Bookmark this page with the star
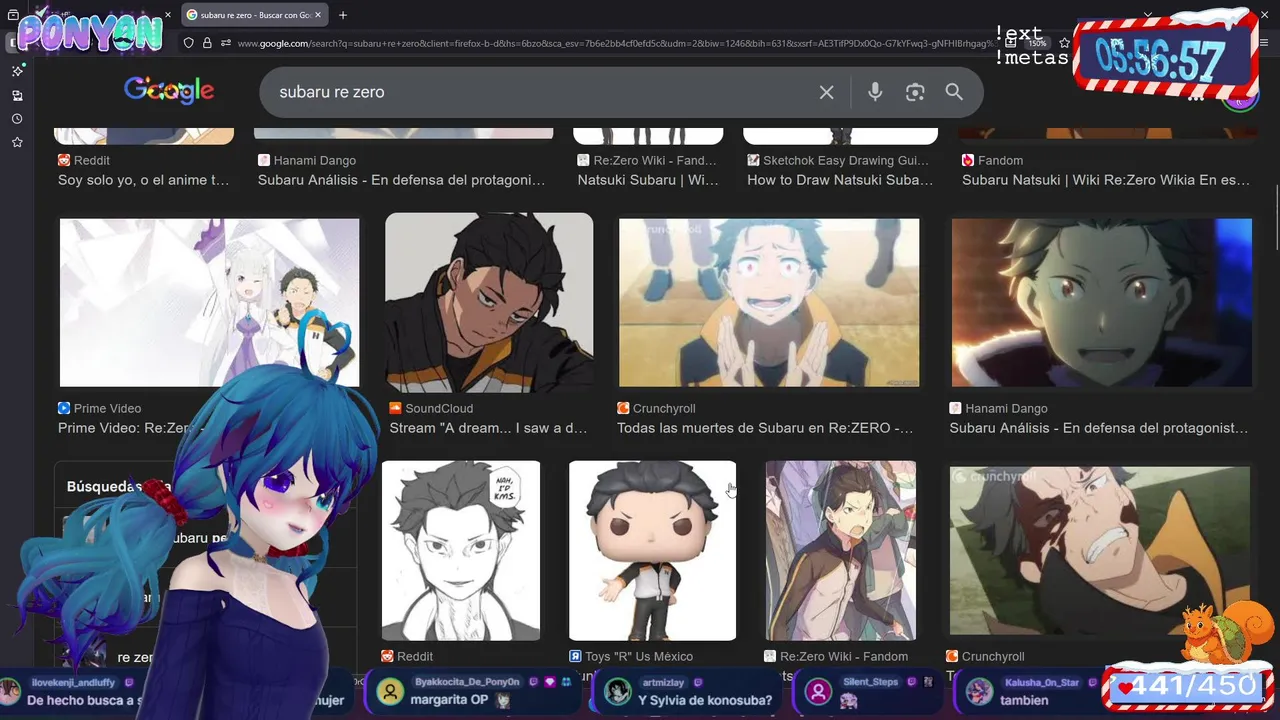This screenshot has height=720, width=1280. (1064, 43)
